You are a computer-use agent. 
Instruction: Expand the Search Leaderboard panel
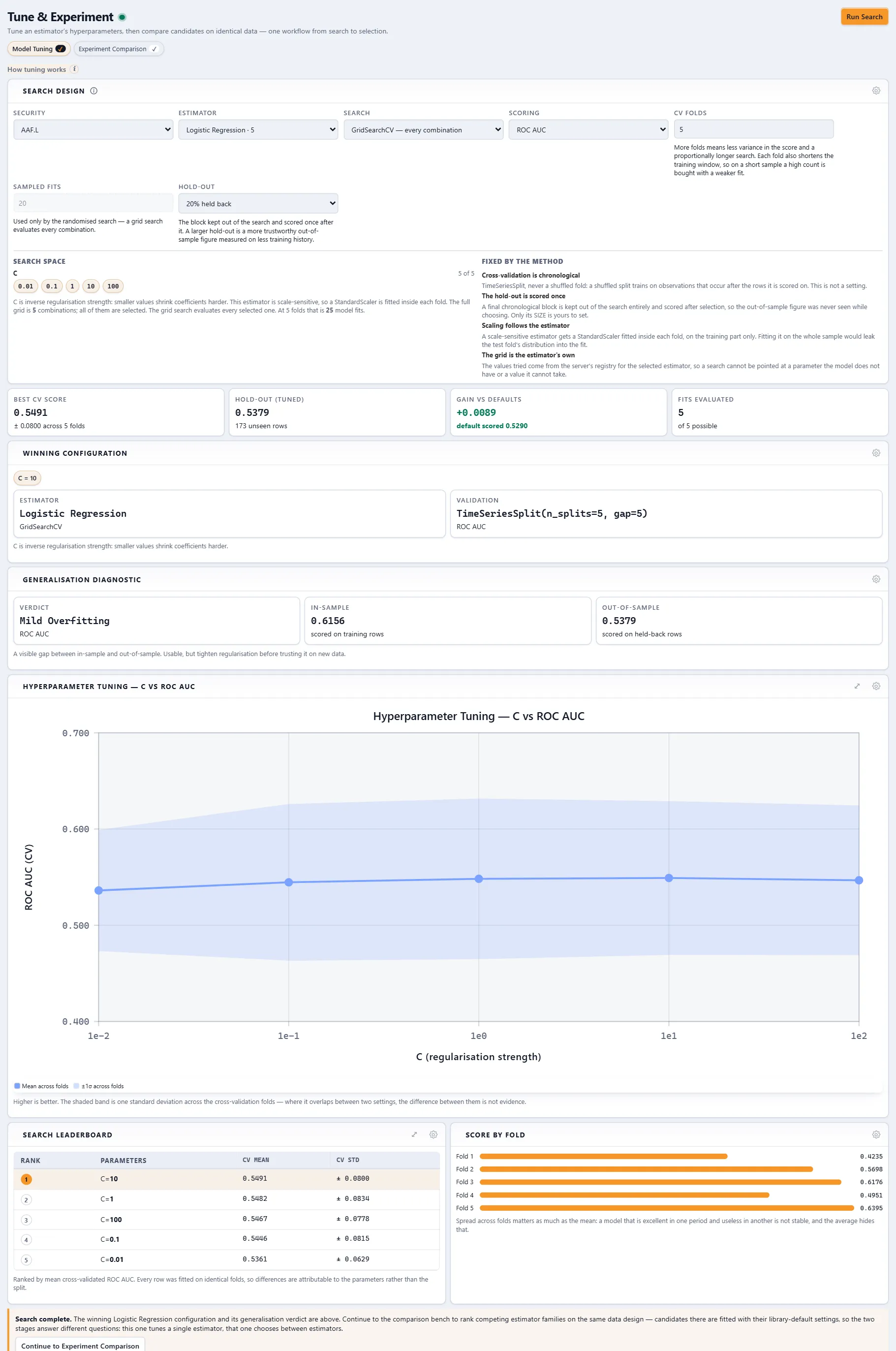[x=414, y=1135]
